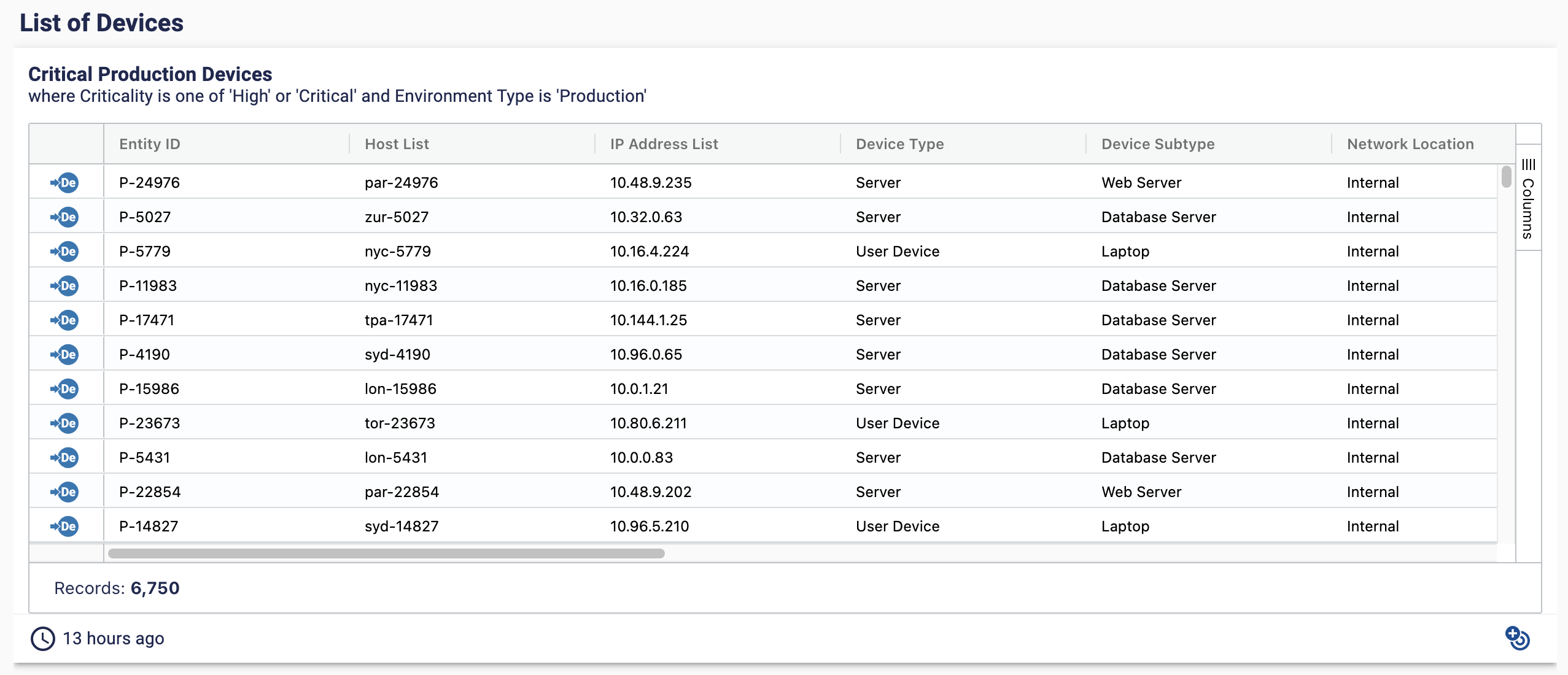
Task: Click host name tpa-17471
Action: [399, 320]
